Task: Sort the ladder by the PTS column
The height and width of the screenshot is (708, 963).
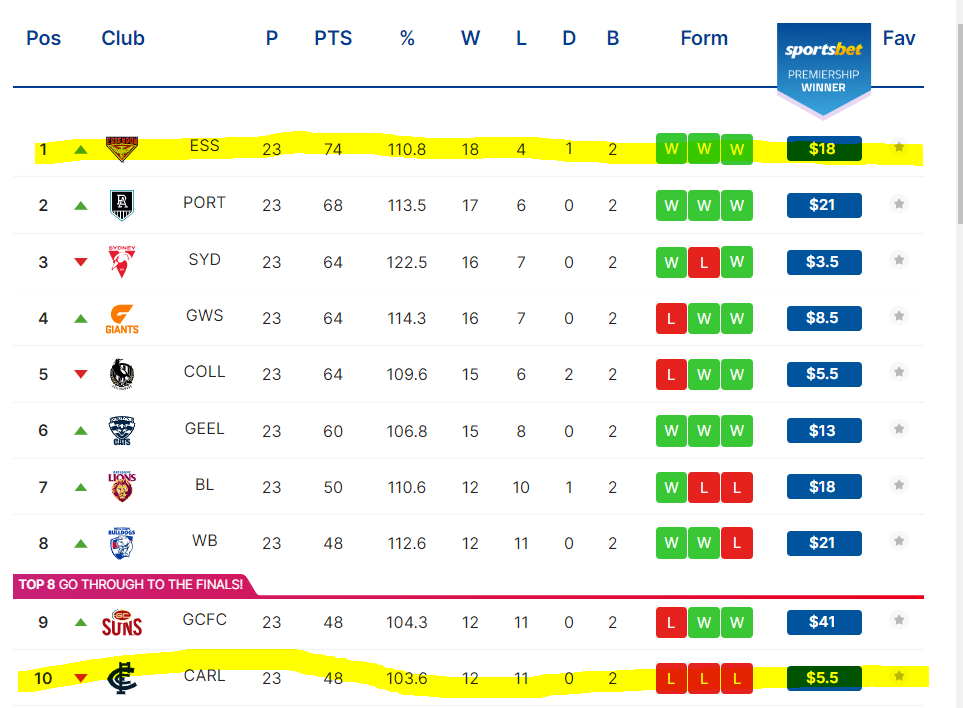Action: click(333, 38)
